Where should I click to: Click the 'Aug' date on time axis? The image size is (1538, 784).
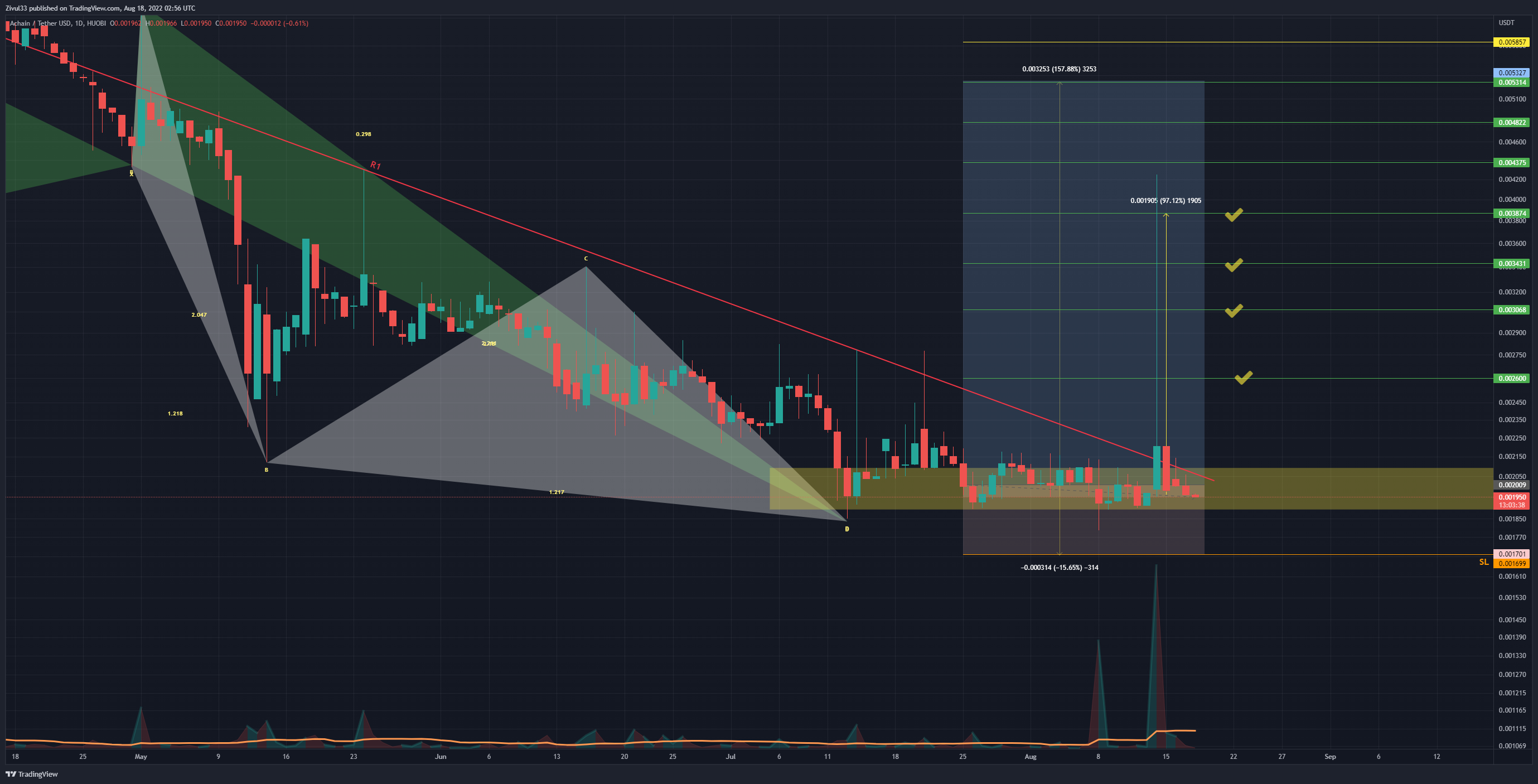point(1030,757)
